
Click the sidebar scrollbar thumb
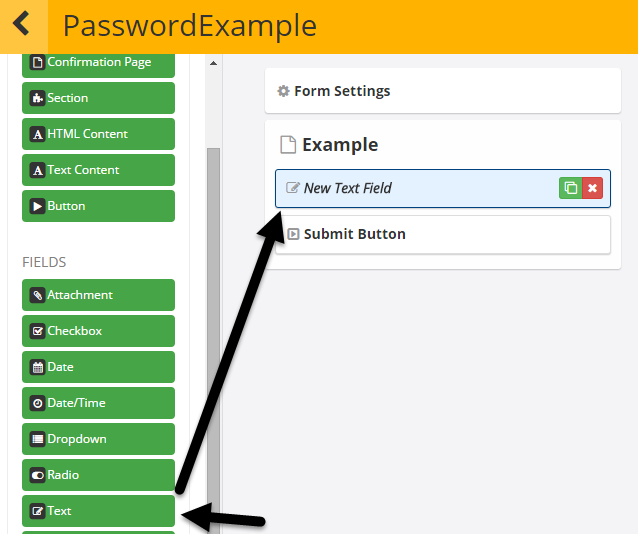(x=213, y=341)
